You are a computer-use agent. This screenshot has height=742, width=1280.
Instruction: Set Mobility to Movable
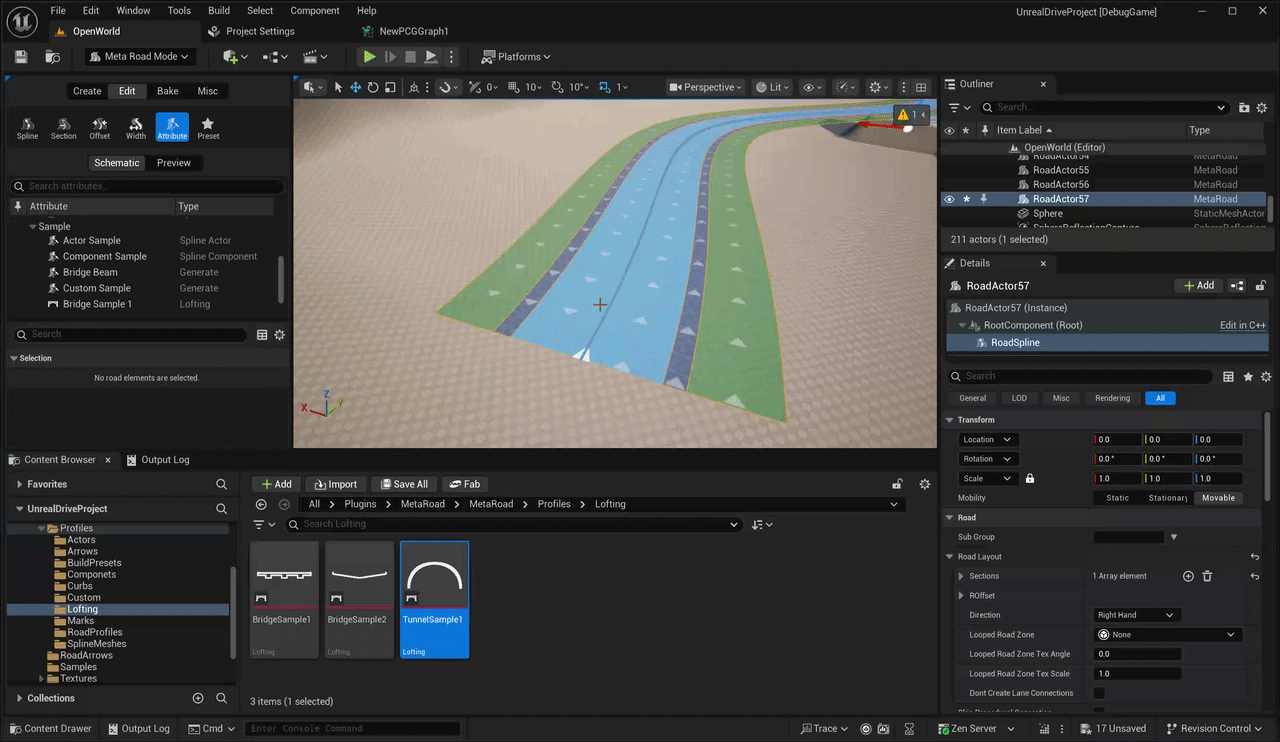click(x=1218, y=498)
